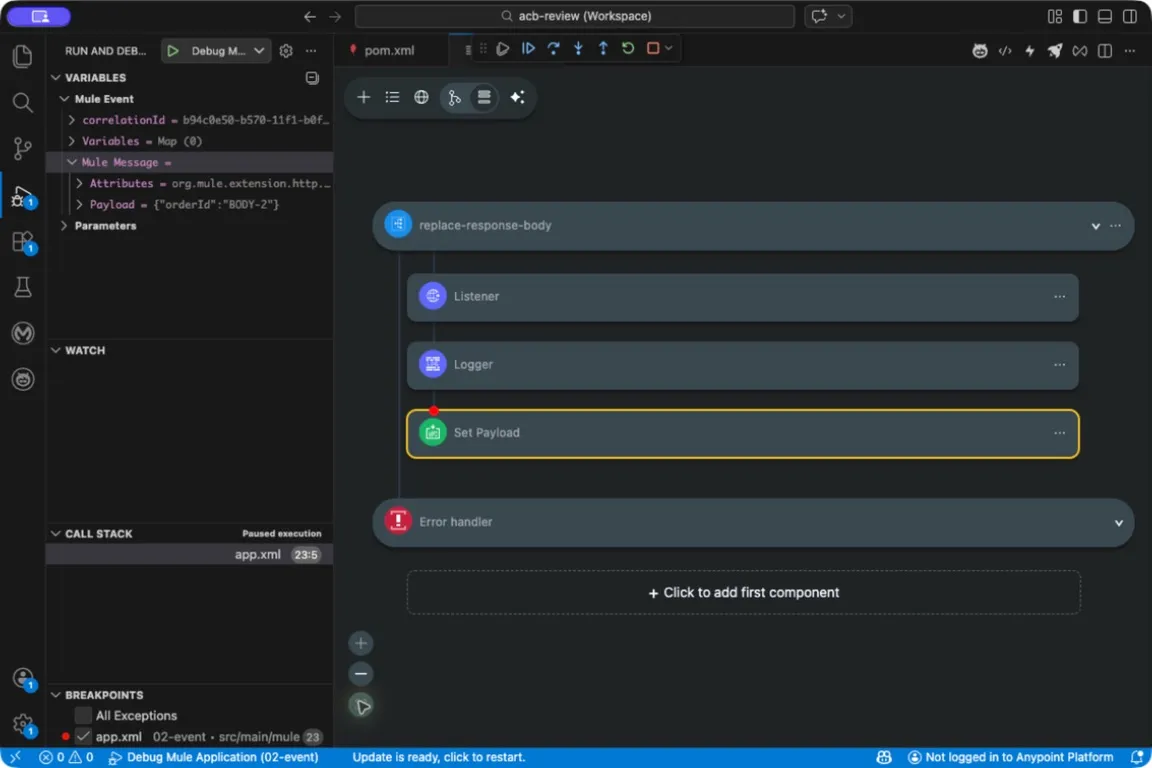Toggle the stacked layout icon in canvas toolbar
1152x768 pixels.
point(483,97)
